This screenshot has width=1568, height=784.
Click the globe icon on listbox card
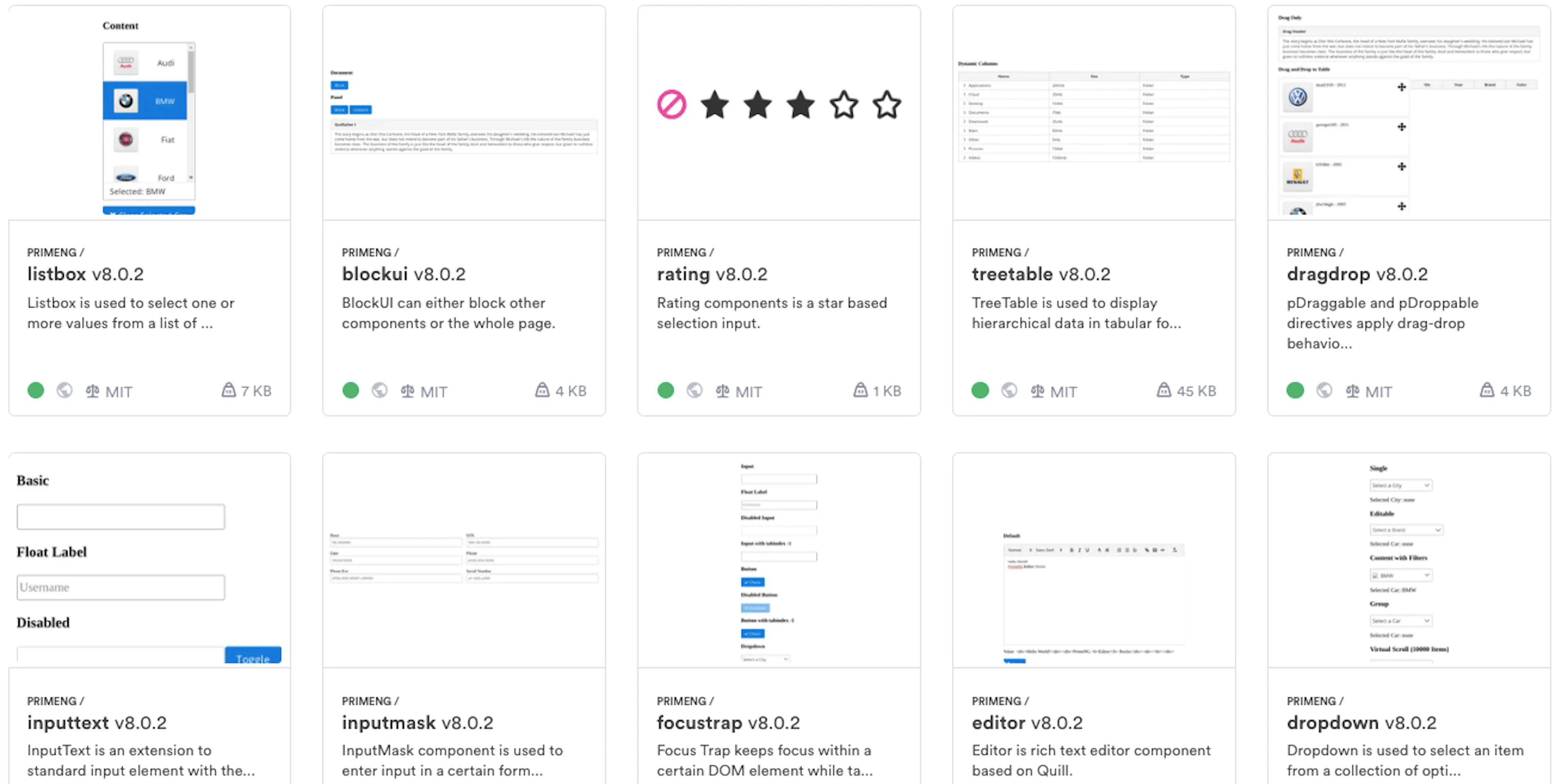pos(65,390)
